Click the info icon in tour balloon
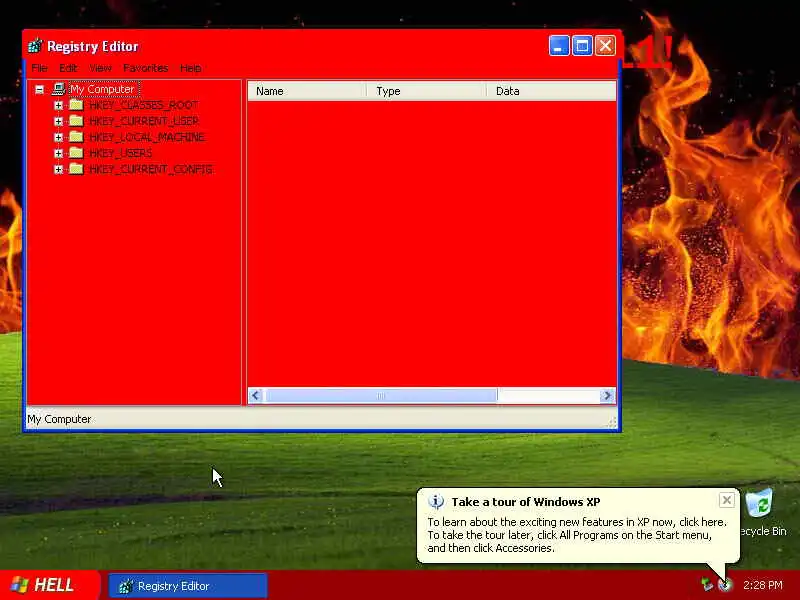 click(436, 502)
